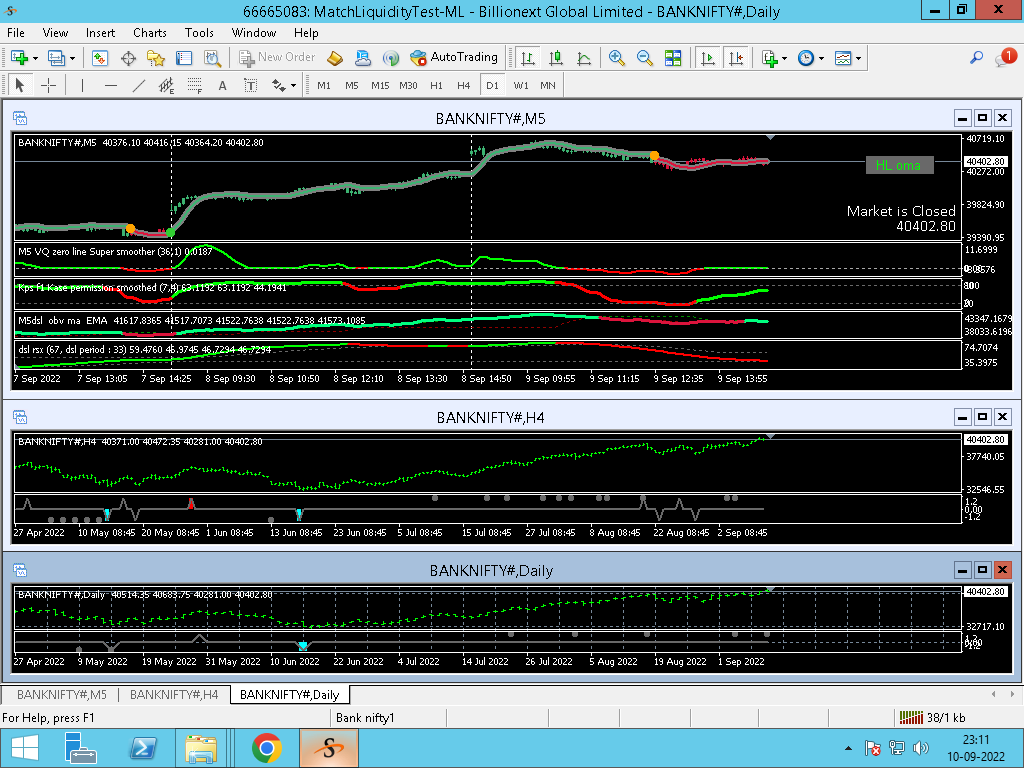Image resolution: width=1024 pixels, height=768 pixels.
Task: Select the crosshair cursor tool
Action: 48,86
